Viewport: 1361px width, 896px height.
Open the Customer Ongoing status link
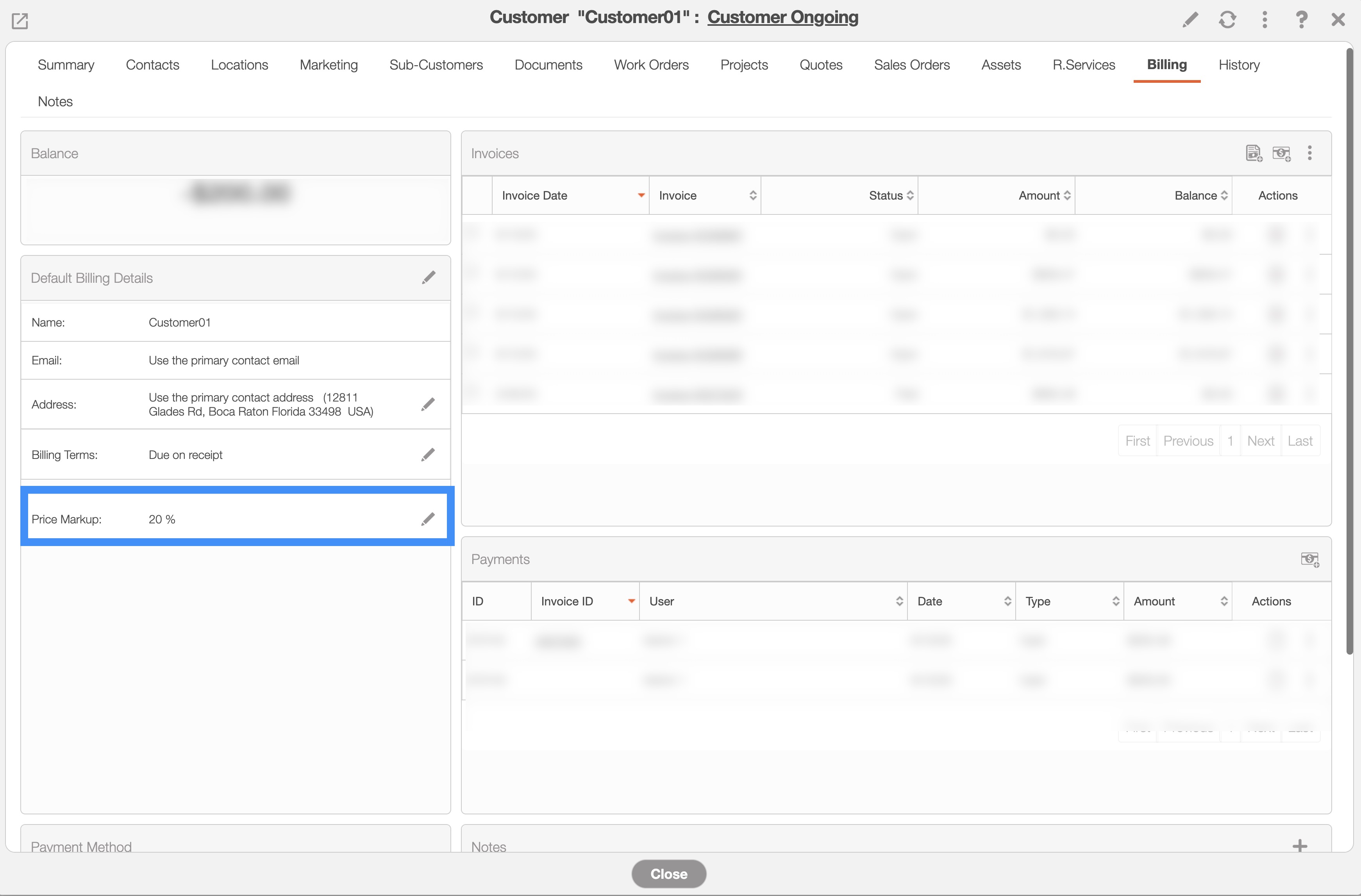(x=782, y=17)
